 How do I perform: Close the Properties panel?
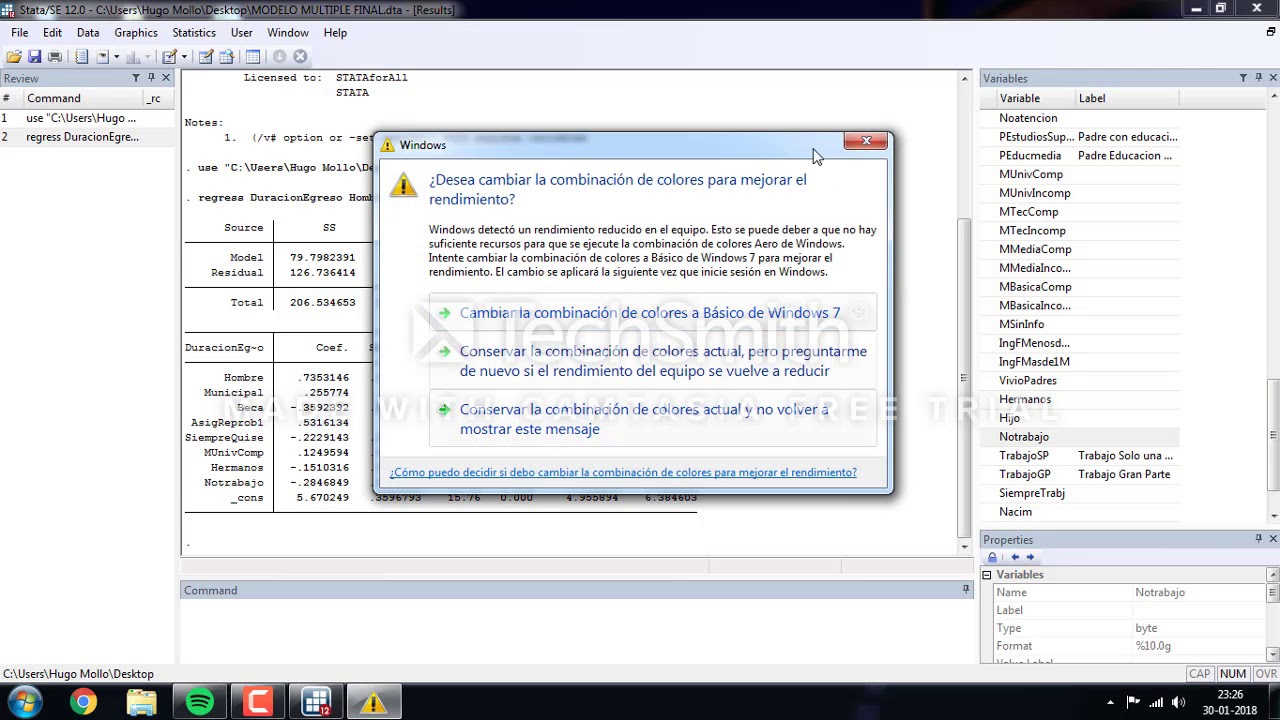pyautogui.click(x=1273, y=539)
